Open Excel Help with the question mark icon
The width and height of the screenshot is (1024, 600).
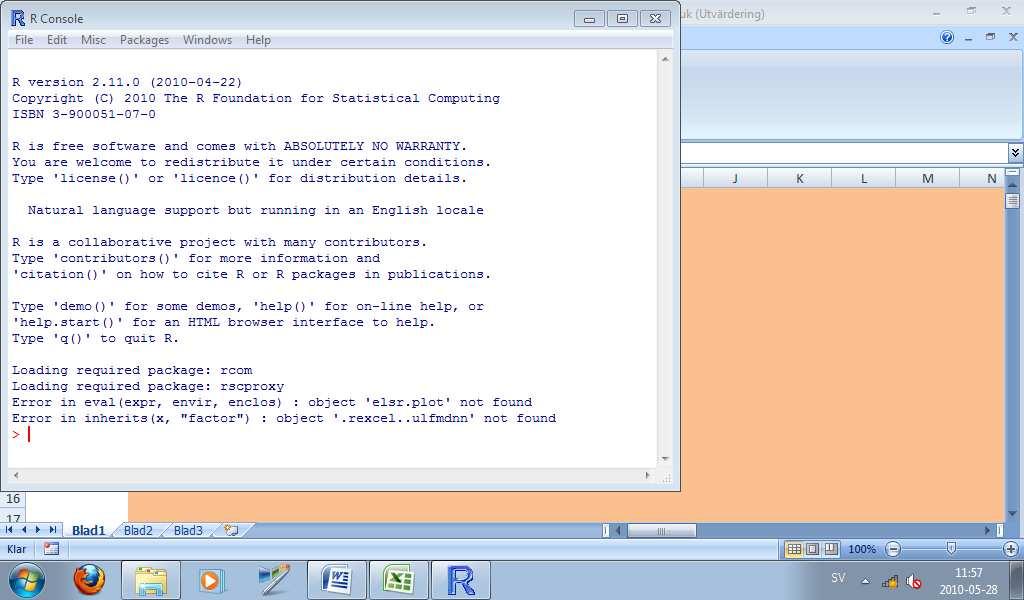point(947,37)
